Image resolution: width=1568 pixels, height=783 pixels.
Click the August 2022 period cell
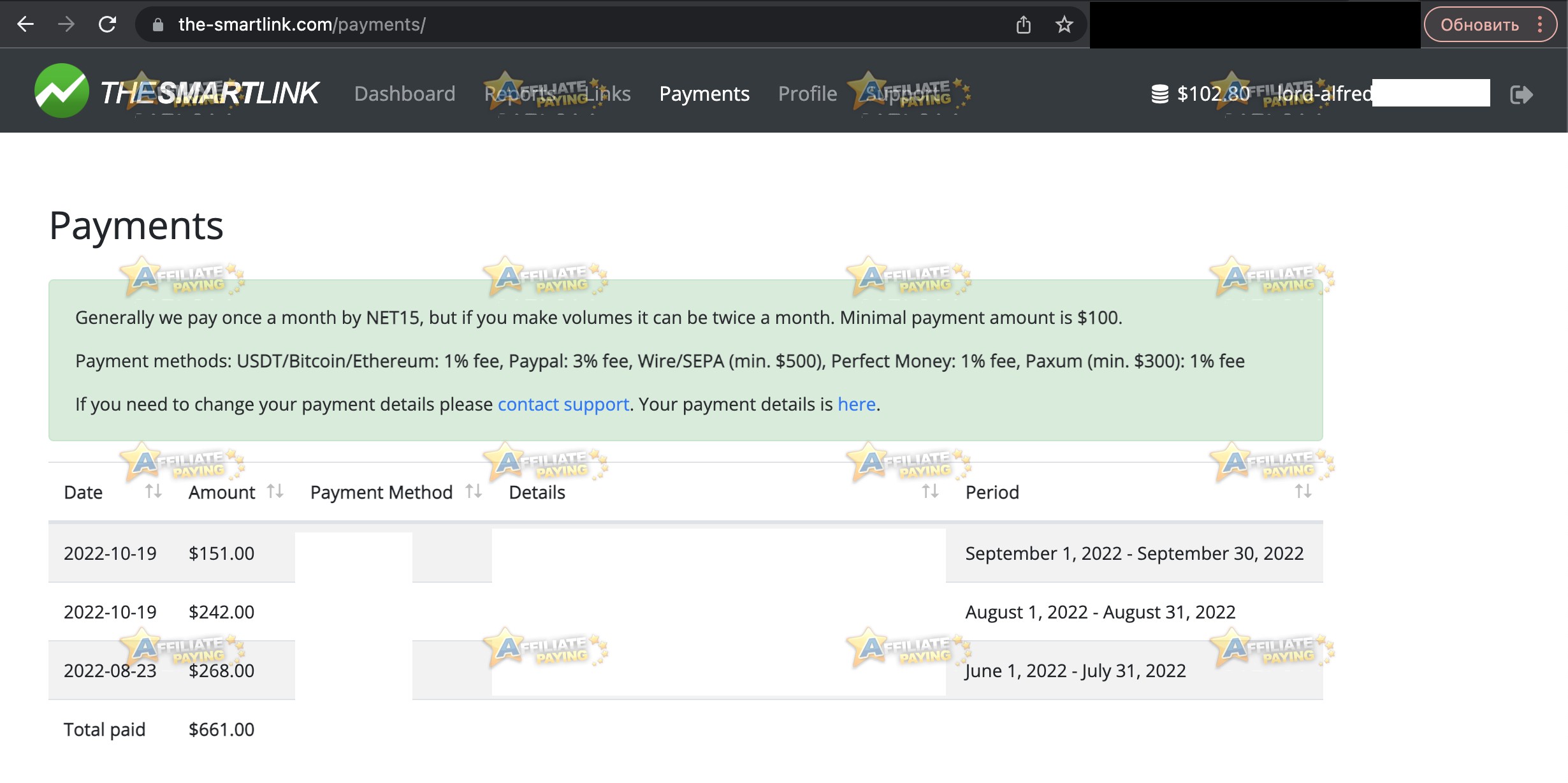1100,612
